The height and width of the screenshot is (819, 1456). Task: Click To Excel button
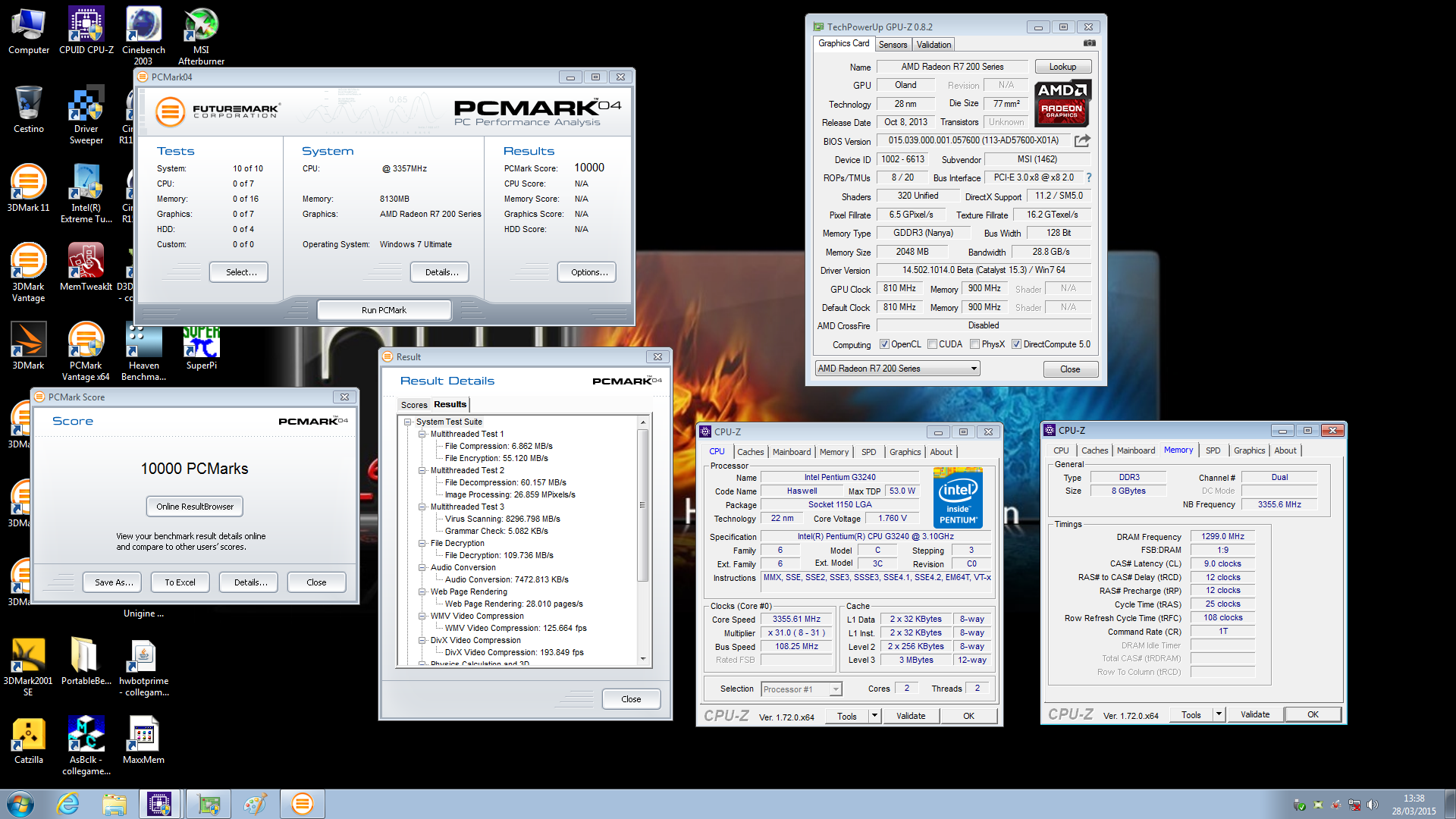click(180, 582)
